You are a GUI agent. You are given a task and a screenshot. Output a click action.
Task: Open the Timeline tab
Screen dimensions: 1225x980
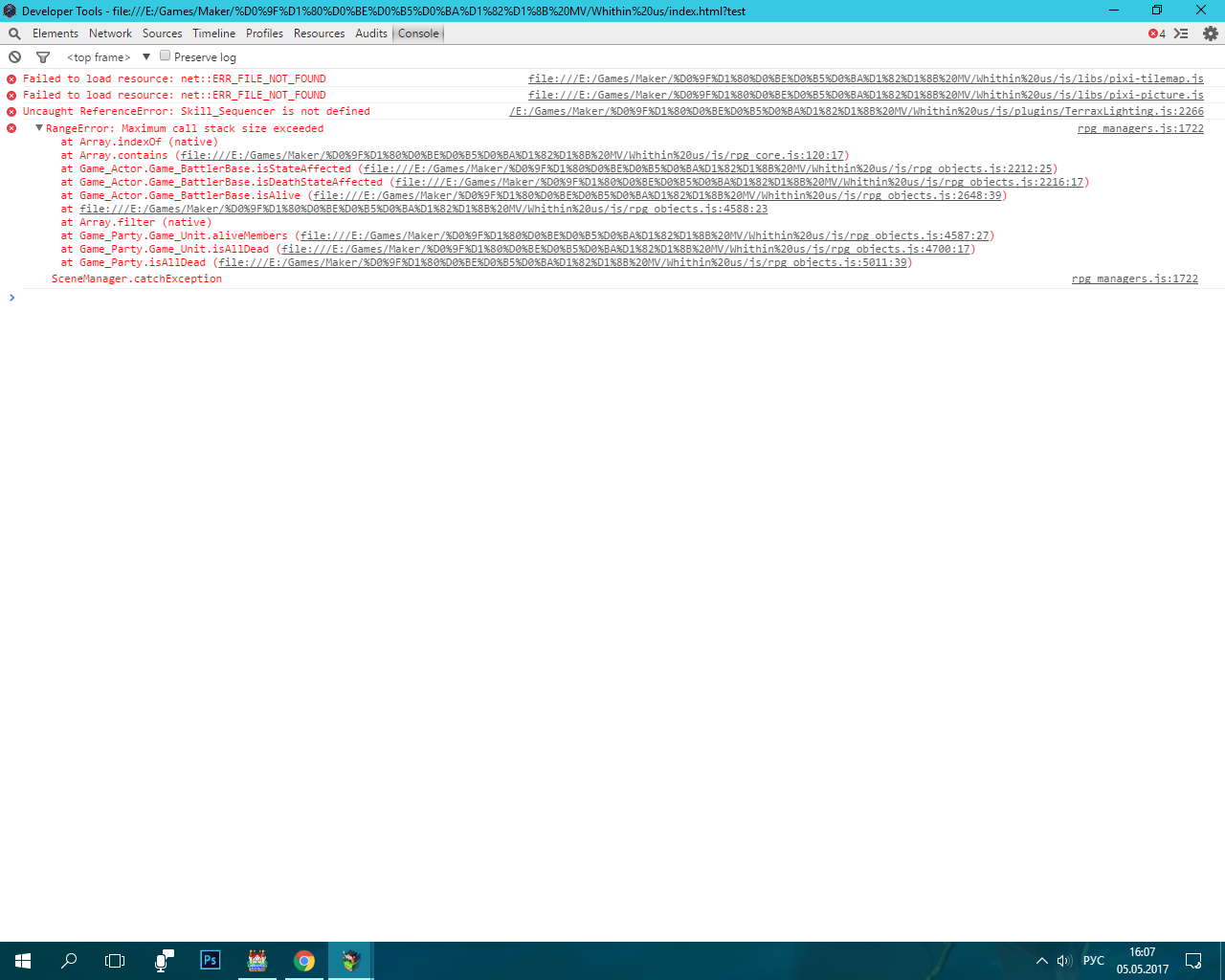(x=213, y=33)
